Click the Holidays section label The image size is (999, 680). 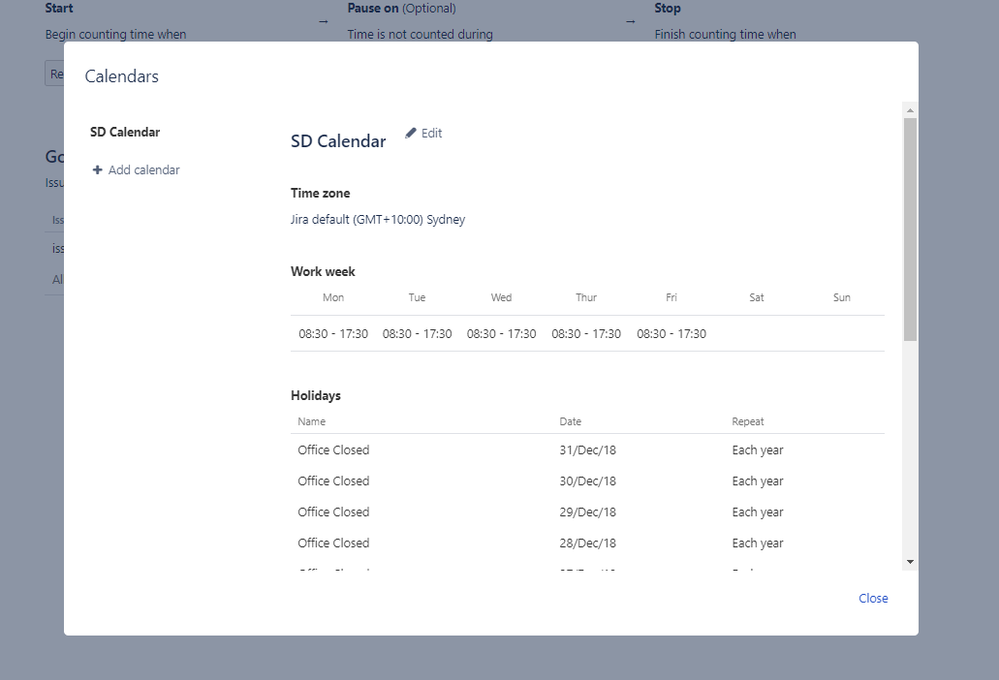(315, 395)
